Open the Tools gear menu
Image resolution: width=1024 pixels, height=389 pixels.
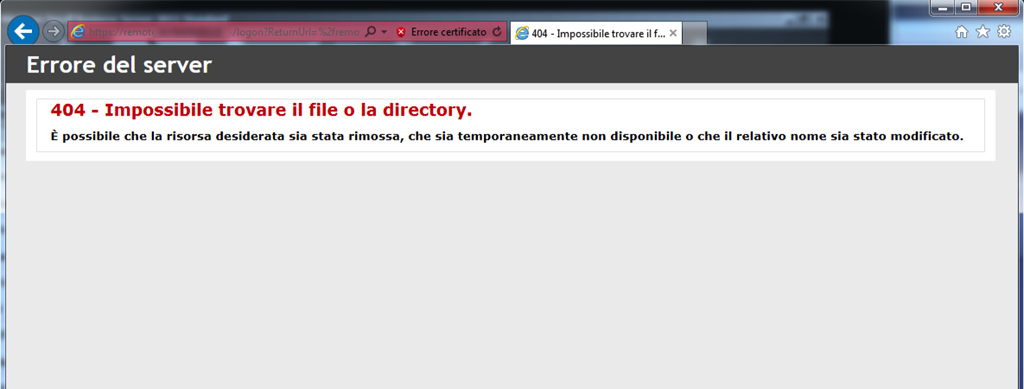1003,32
